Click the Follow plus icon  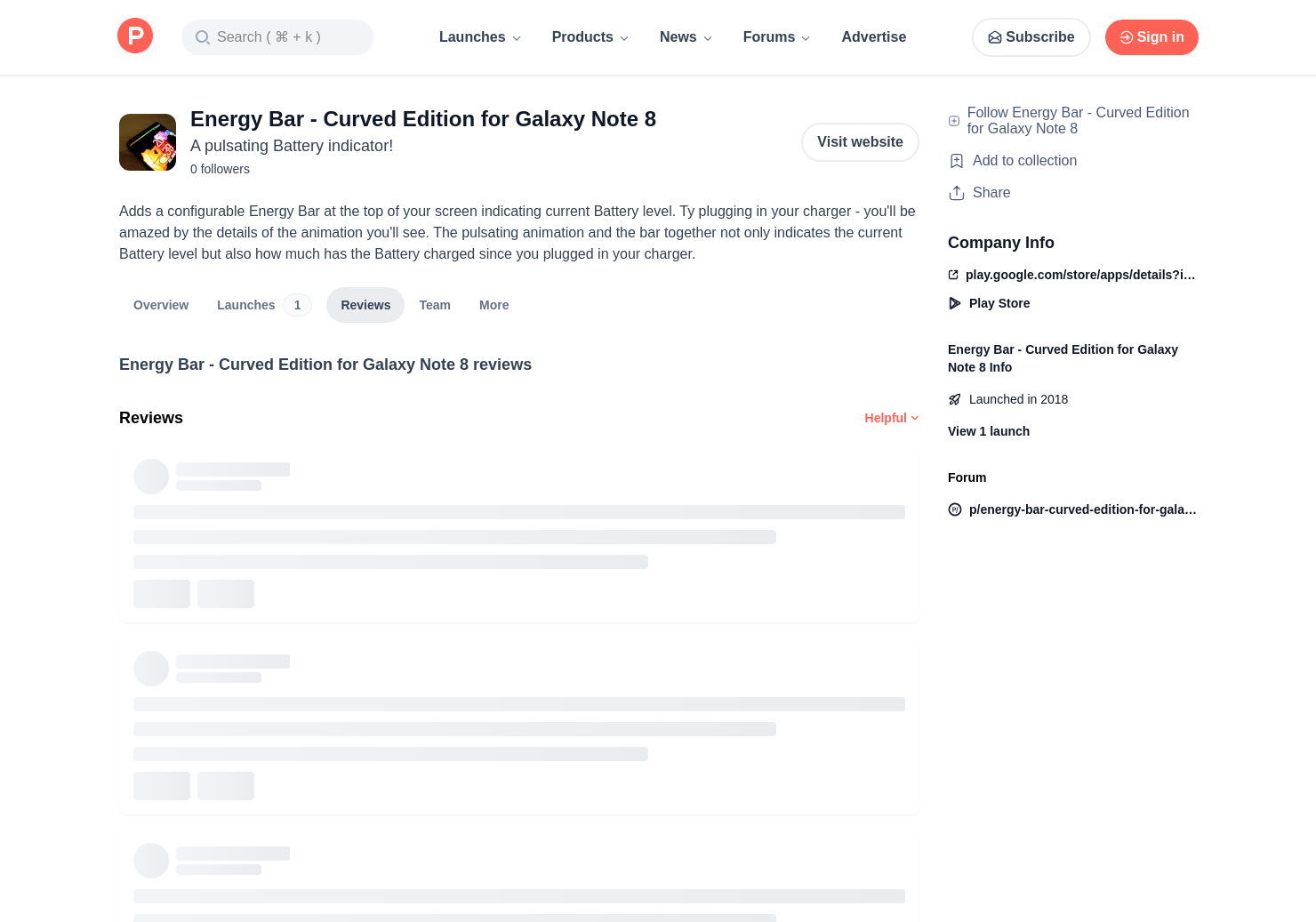954,121
